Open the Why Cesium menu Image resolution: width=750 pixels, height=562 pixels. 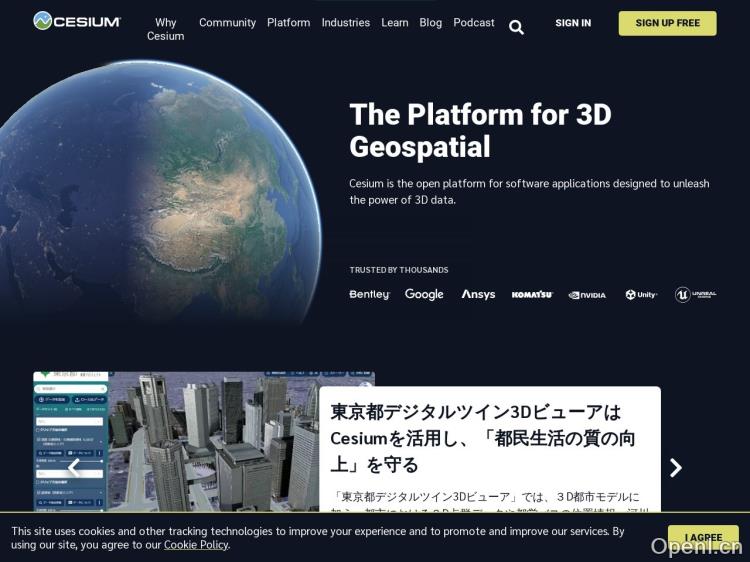pos(165,29)
